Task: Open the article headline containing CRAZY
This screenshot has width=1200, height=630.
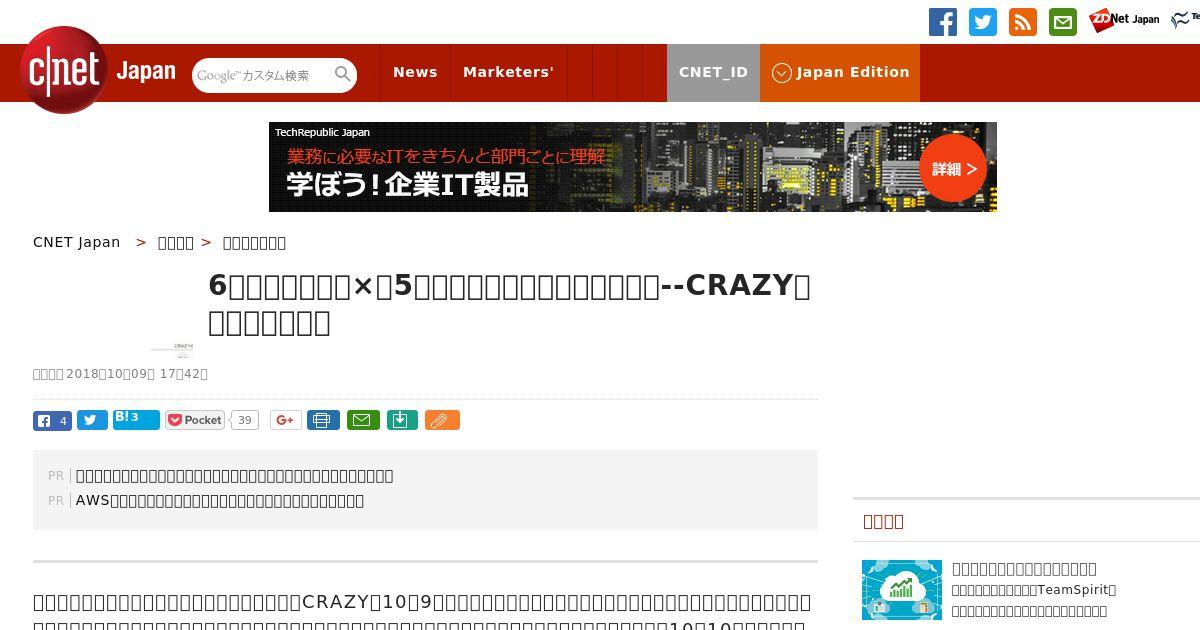Action: point(509,303)
